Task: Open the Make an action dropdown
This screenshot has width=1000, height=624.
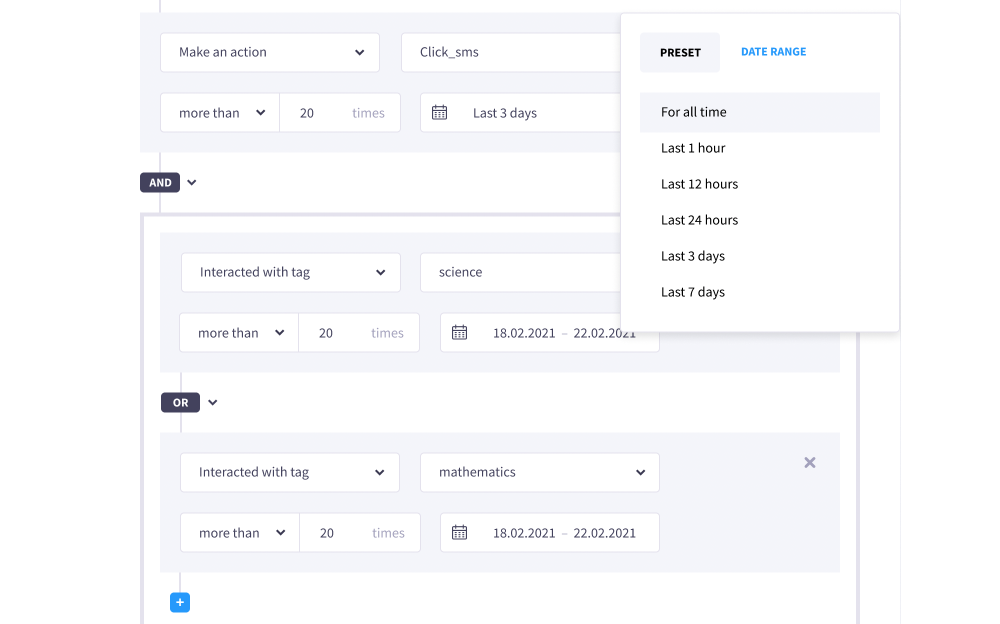Action: tap(270, 52)
